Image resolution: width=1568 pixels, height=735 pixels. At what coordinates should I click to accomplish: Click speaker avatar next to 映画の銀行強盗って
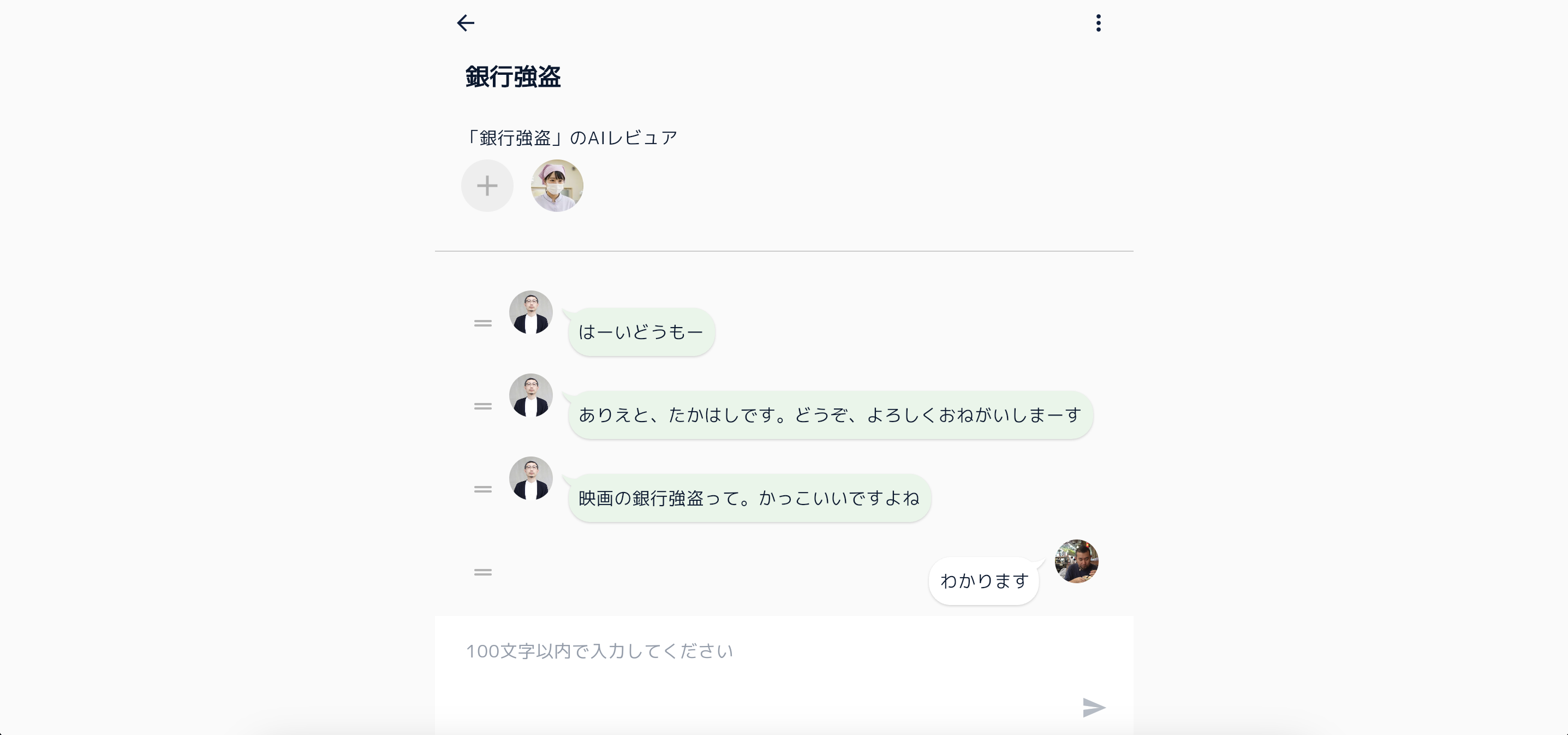coord(531,479)
